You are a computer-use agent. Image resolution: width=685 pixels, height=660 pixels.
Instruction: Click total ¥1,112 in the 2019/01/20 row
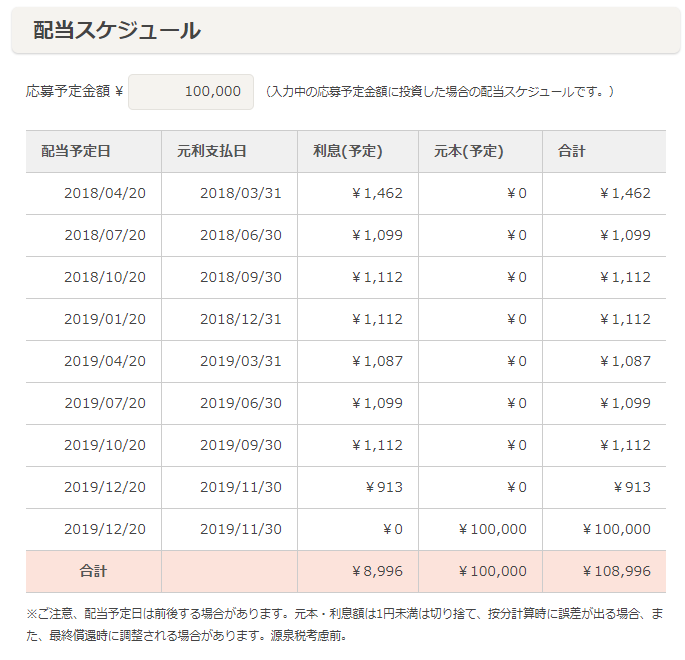pos(625,319)
